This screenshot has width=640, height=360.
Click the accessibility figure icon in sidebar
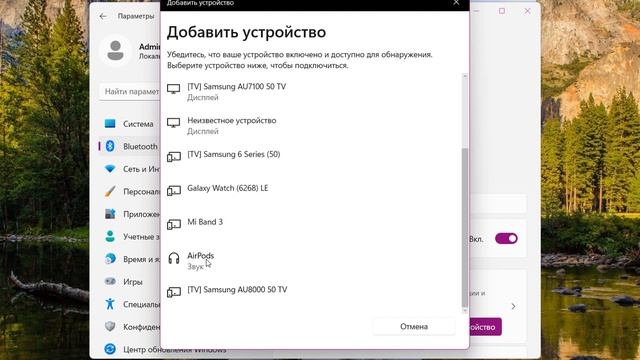(x=110, y=304)
